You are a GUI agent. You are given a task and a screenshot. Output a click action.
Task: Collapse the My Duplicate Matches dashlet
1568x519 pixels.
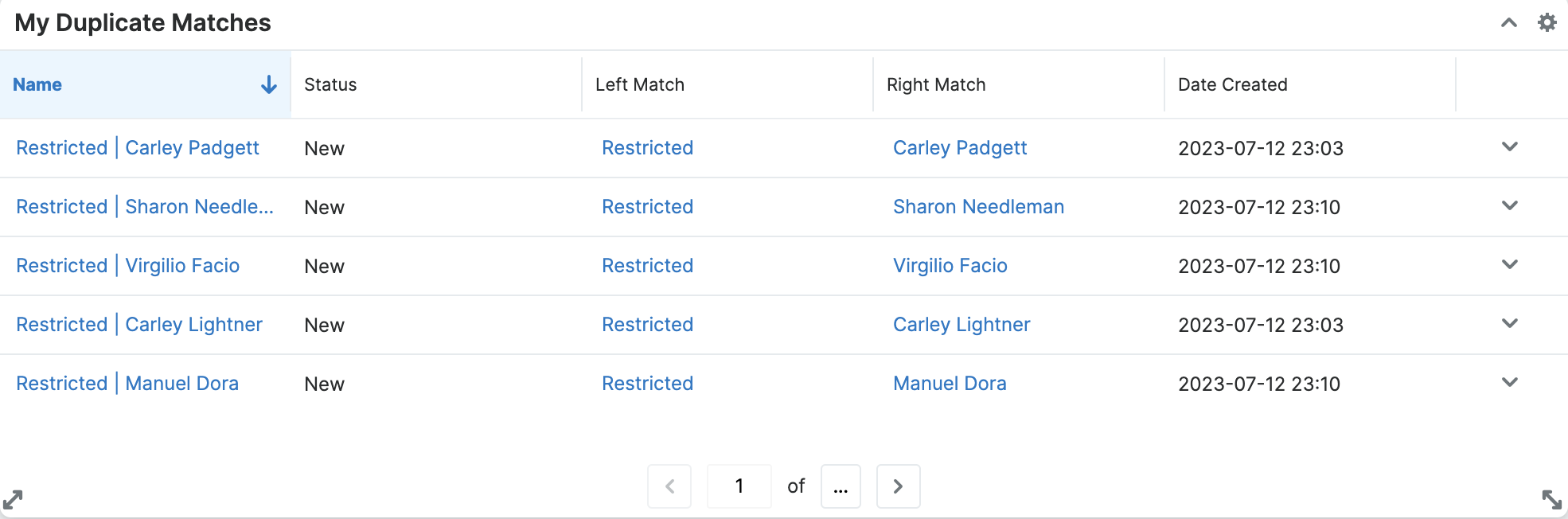tap(1508, 23)
